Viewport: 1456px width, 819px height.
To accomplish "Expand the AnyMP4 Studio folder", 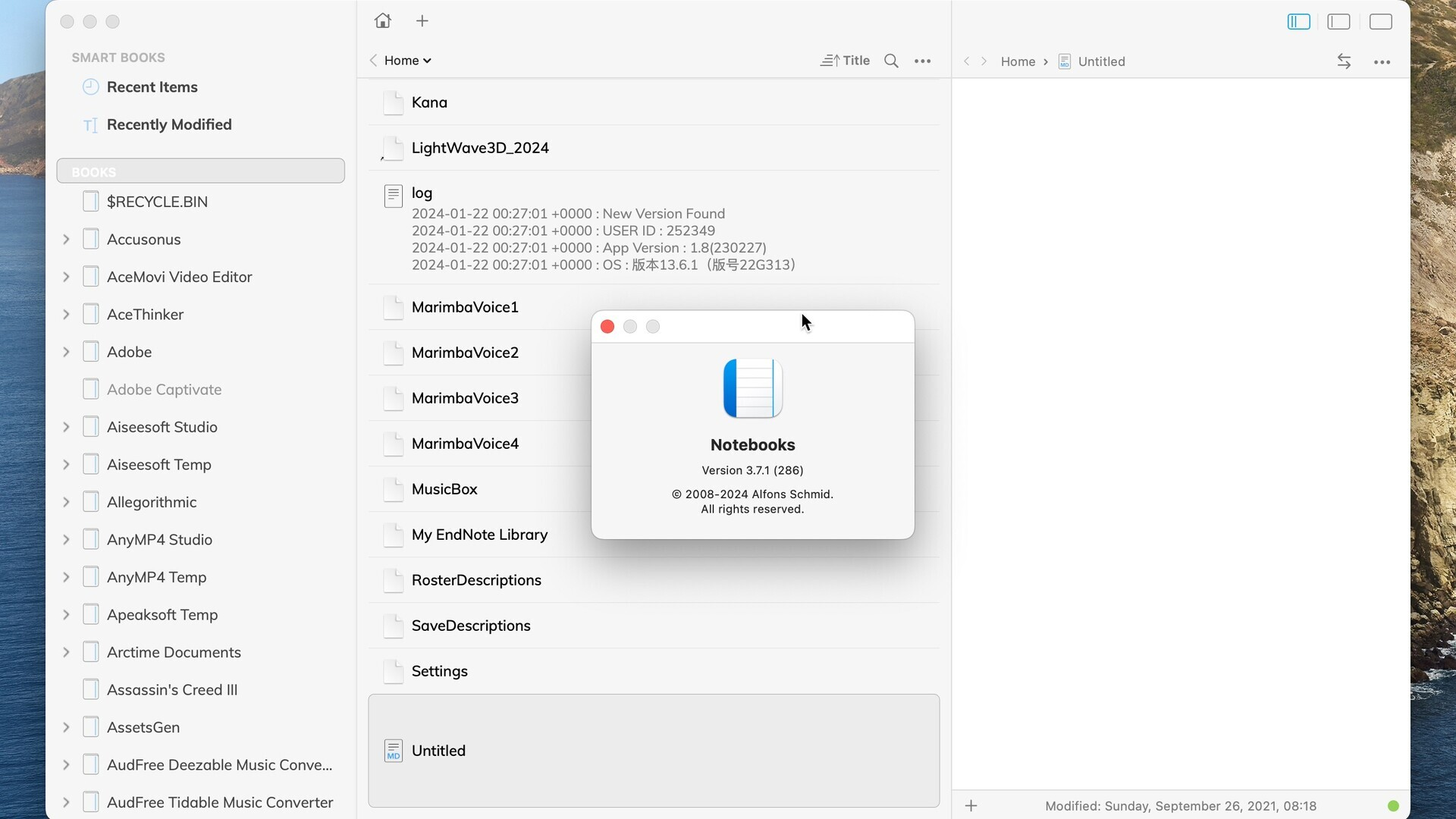I will [x=67, y=540].
